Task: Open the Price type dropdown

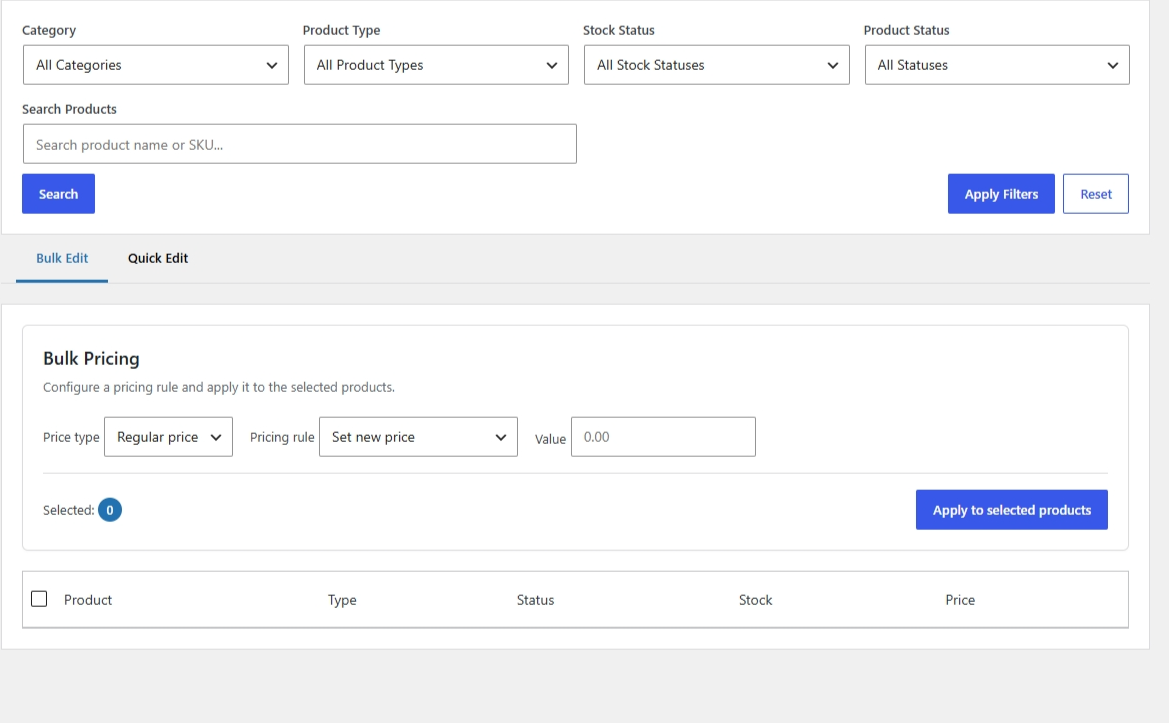Action: click(168, 437)
